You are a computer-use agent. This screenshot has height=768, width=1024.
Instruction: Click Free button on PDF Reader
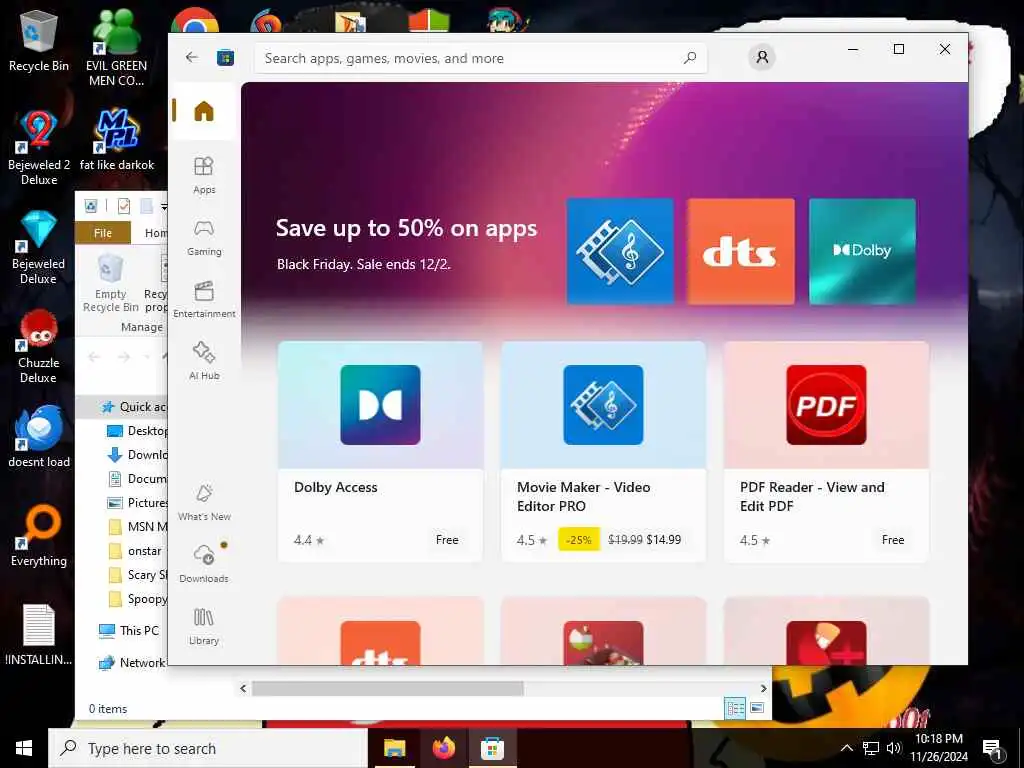tap(893, 540)
